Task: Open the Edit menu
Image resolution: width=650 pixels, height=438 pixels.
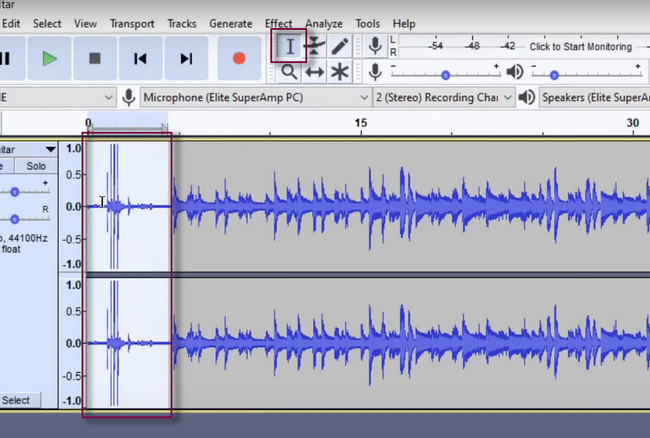Action: 11,24
